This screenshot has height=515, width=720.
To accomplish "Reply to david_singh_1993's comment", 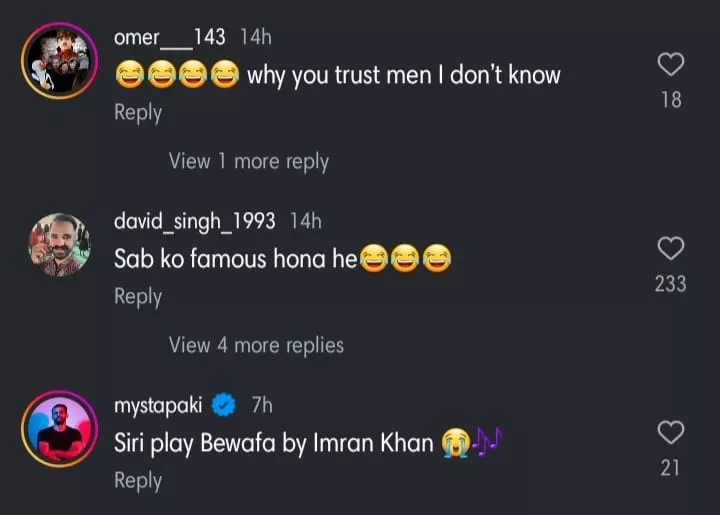I will pyautogui.click(x=138, y=297).
